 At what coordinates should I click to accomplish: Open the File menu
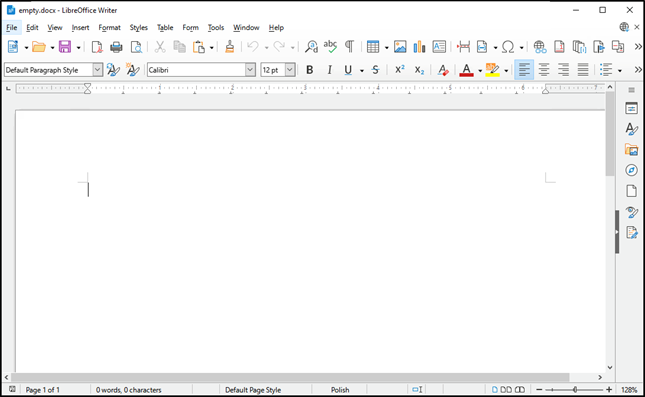click(x=12, y=28)
